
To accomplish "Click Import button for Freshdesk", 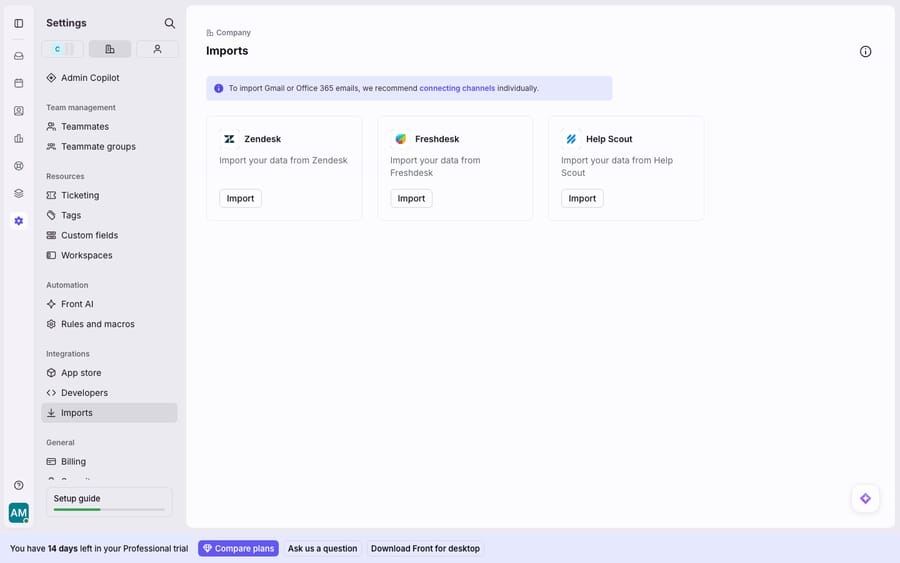I will pos(411,199).
